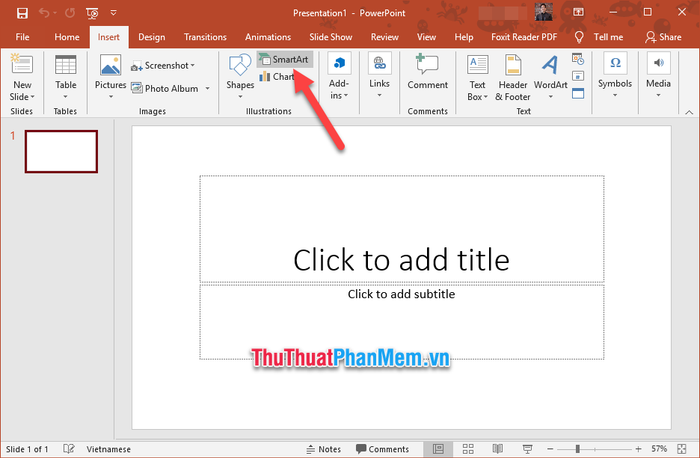Open the Animations tab
Screen dimensions: 700x458
pyautogui.click(x=268, y=37)
